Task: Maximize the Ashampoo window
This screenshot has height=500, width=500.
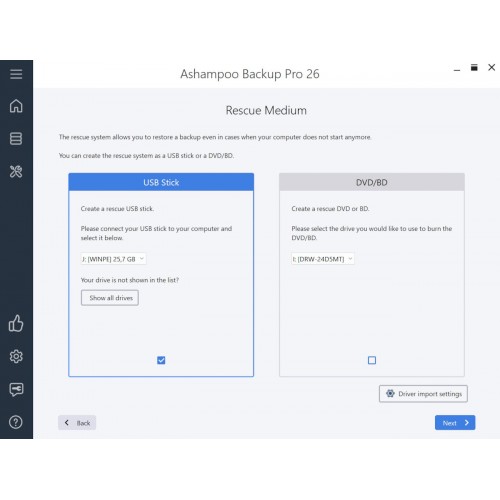Action: point(474,68)
